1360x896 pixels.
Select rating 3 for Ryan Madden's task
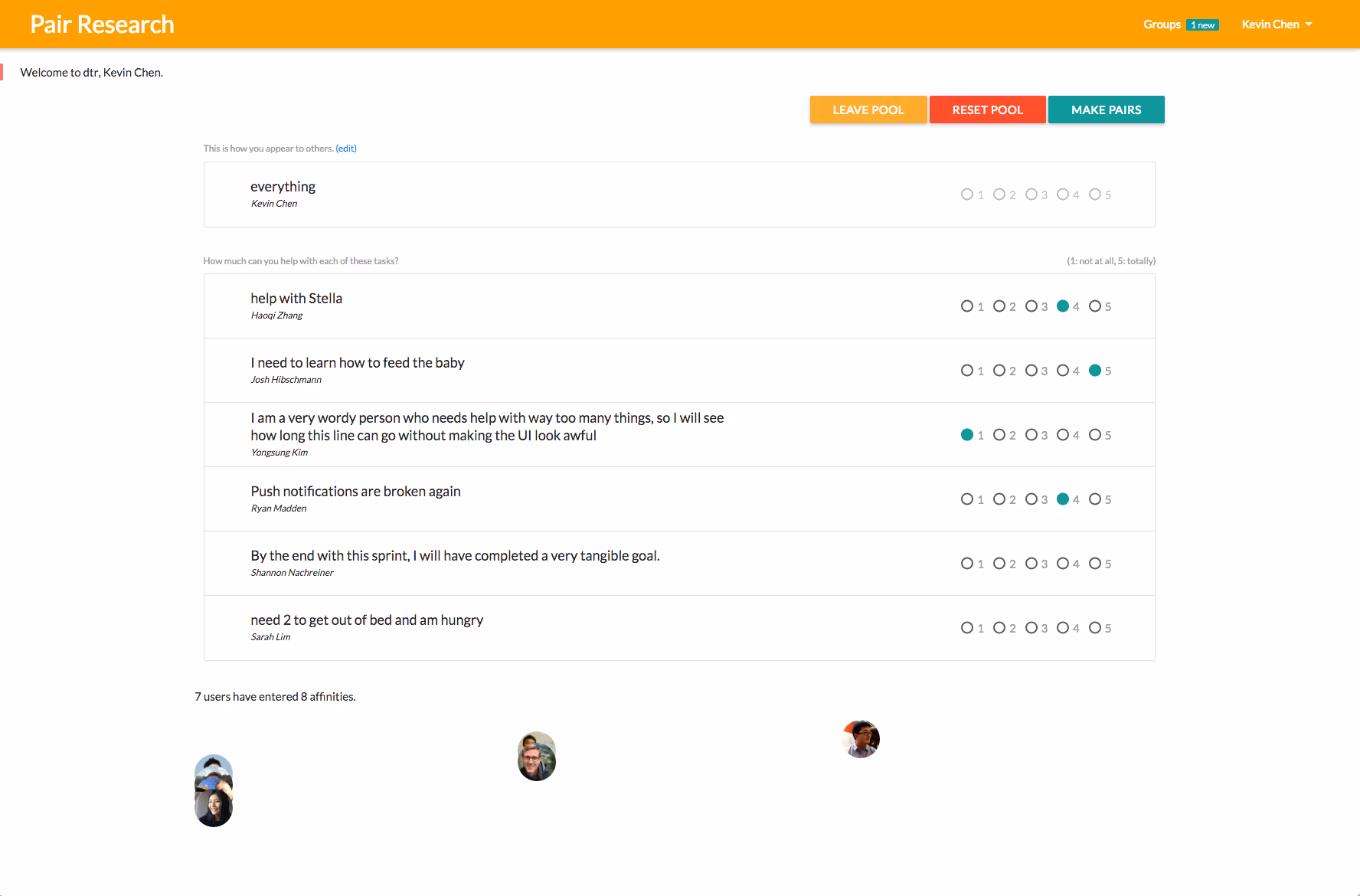(x=1031, y=499)
